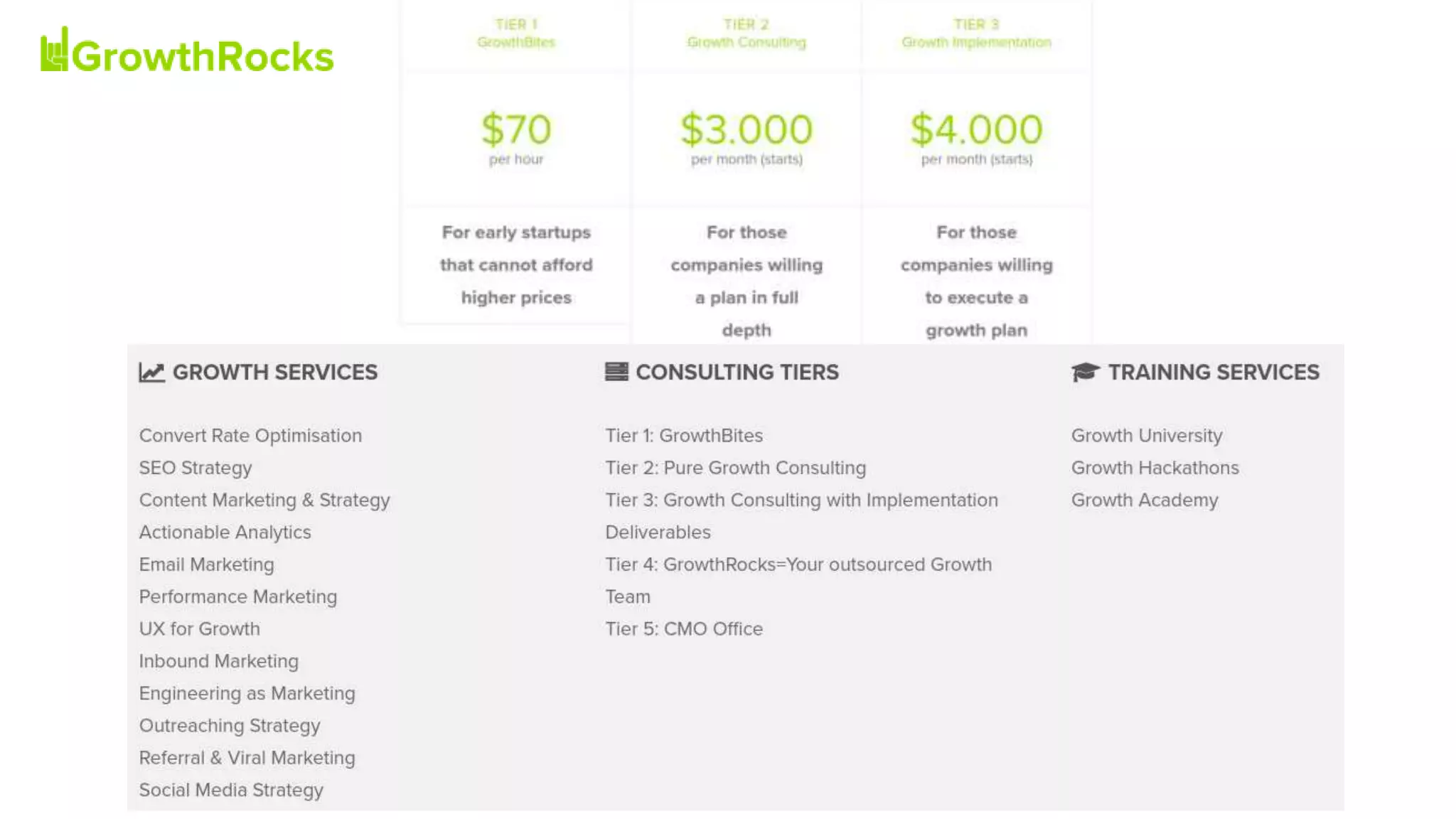
Task: Select Tier 2: Pure Growth Consulting
Action: click(x=736, y=468)
